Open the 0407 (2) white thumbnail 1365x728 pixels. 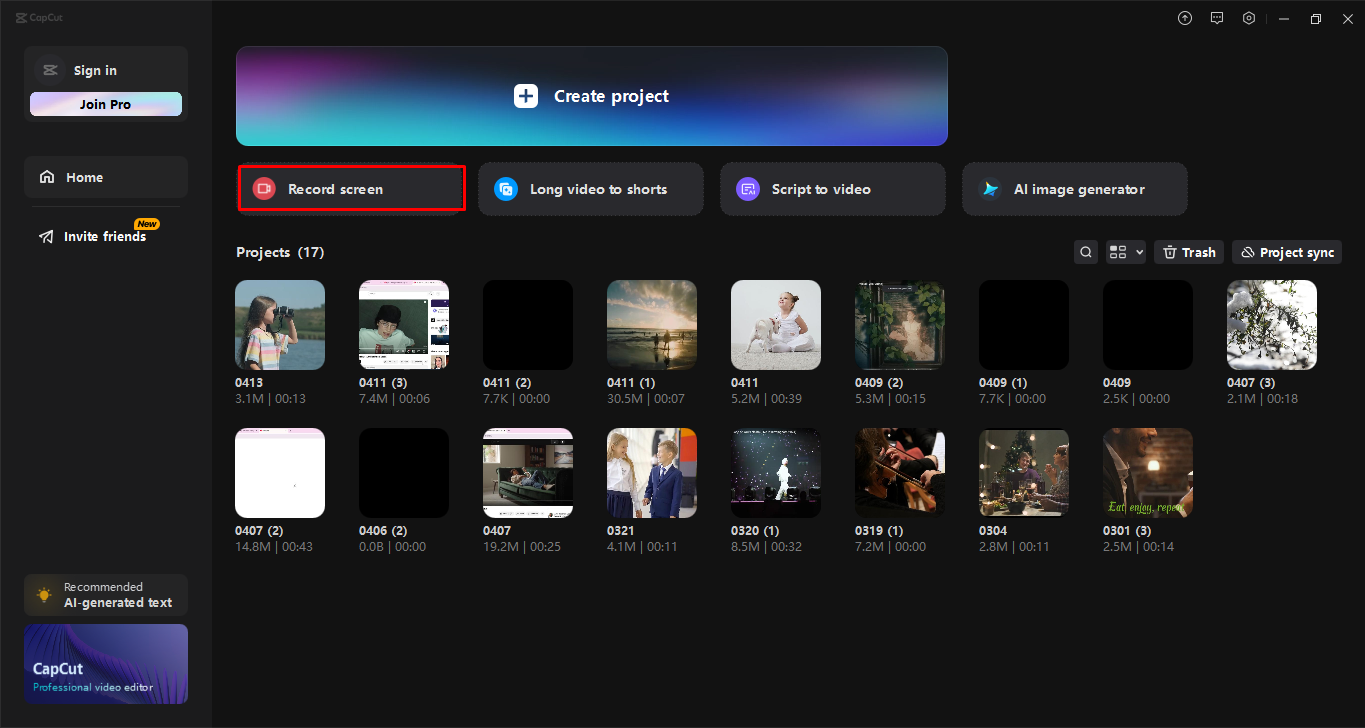point(280,473)
